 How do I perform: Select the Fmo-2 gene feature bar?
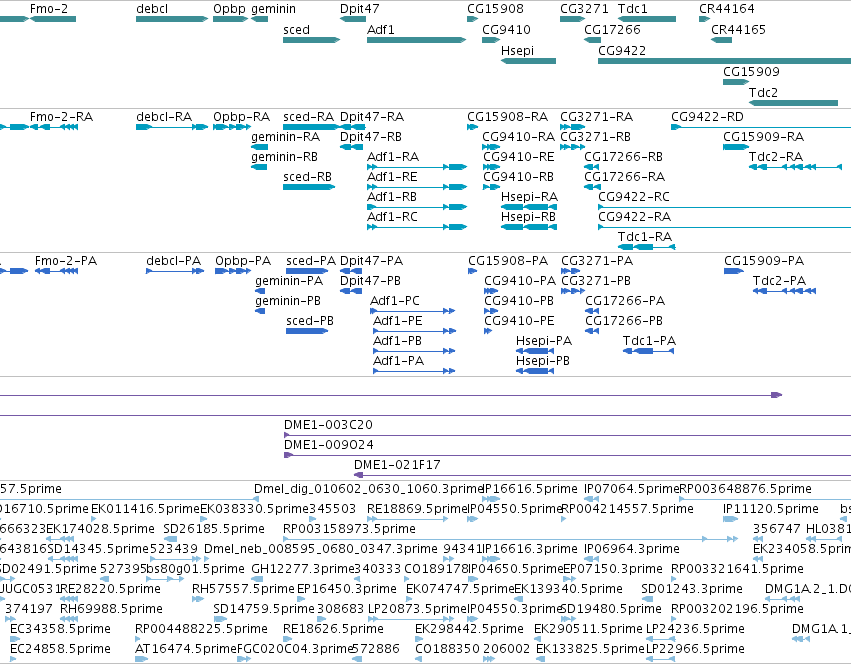[53, 19]
